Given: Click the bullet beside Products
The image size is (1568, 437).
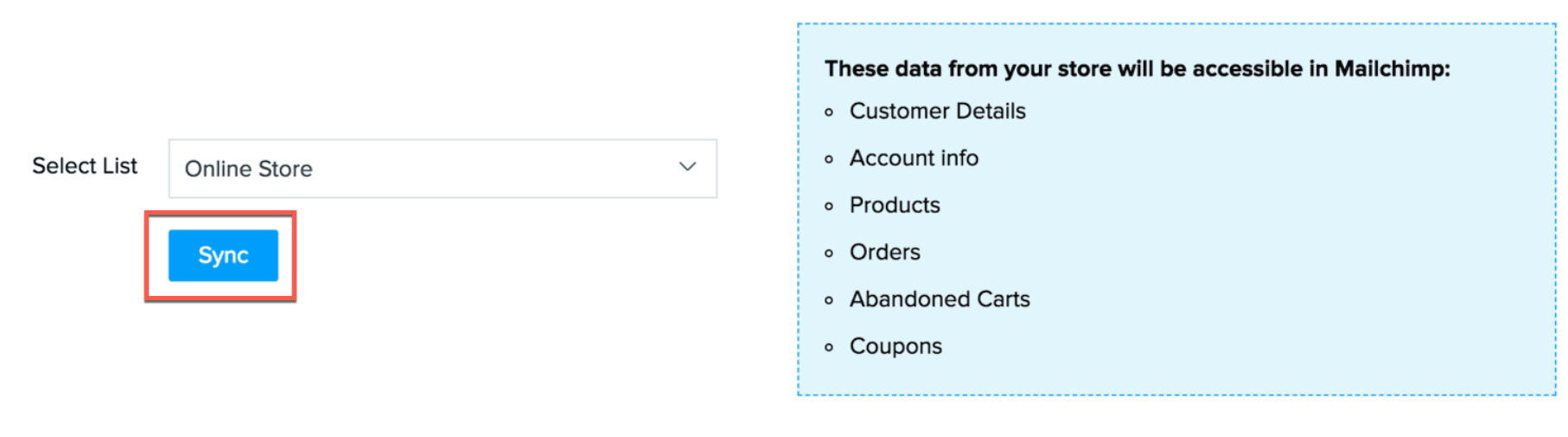Looking at the screenshot, I should 829,206.
